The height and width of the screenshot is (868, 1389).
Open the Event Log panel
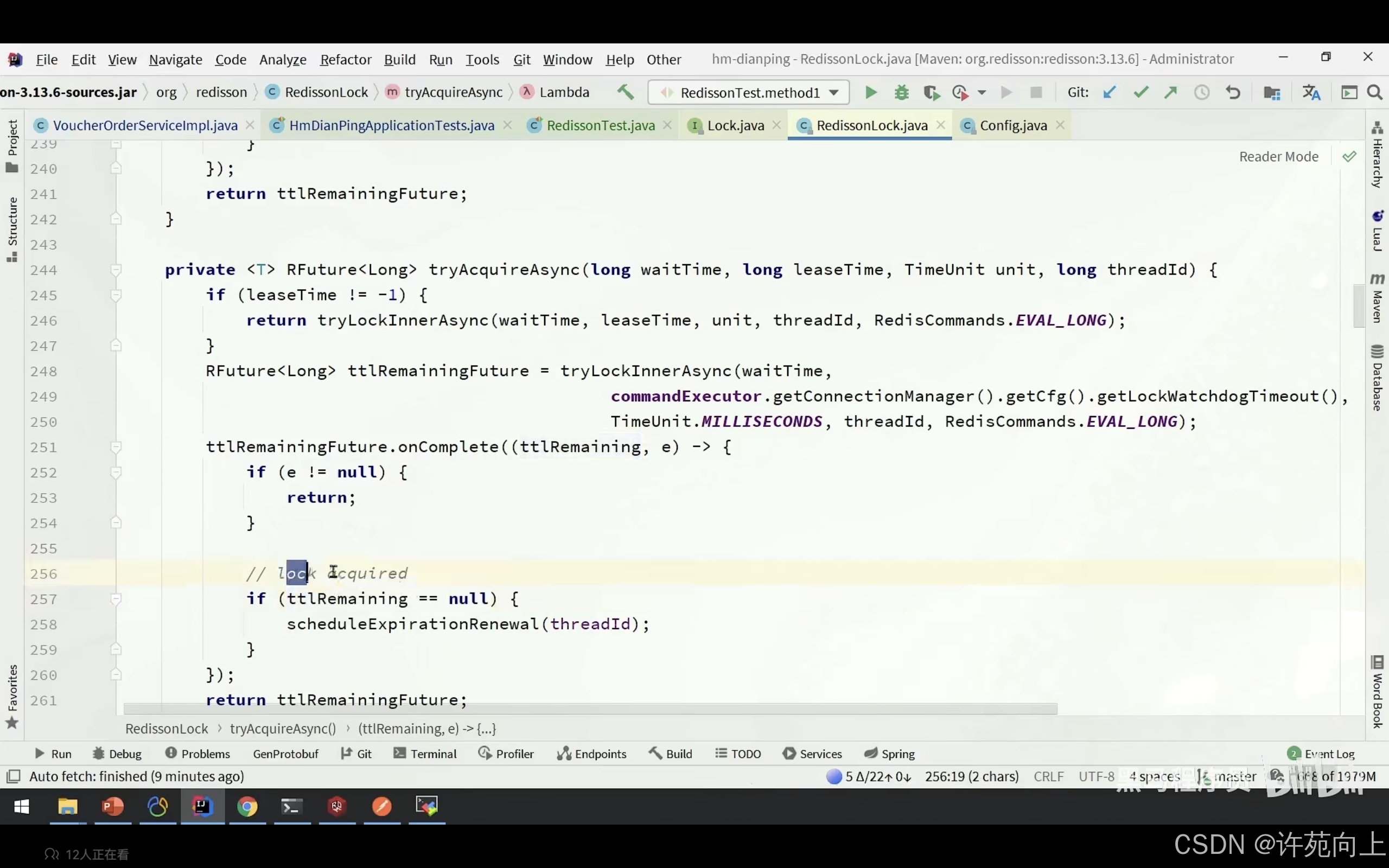tap(1321, 754)
